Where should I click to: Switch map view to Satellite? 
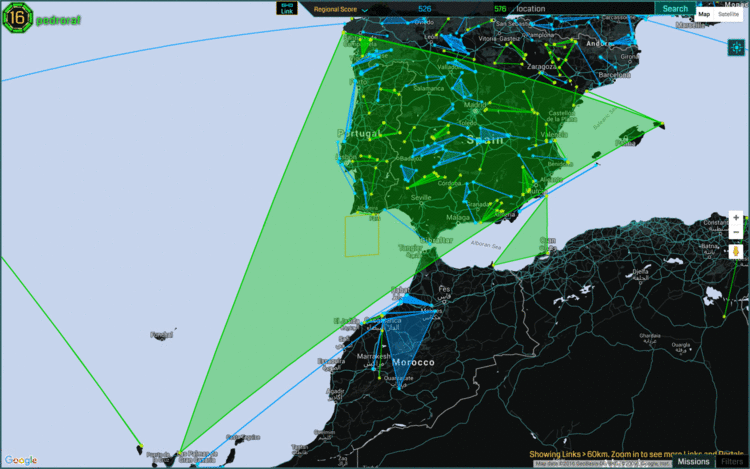click(728, 14)
